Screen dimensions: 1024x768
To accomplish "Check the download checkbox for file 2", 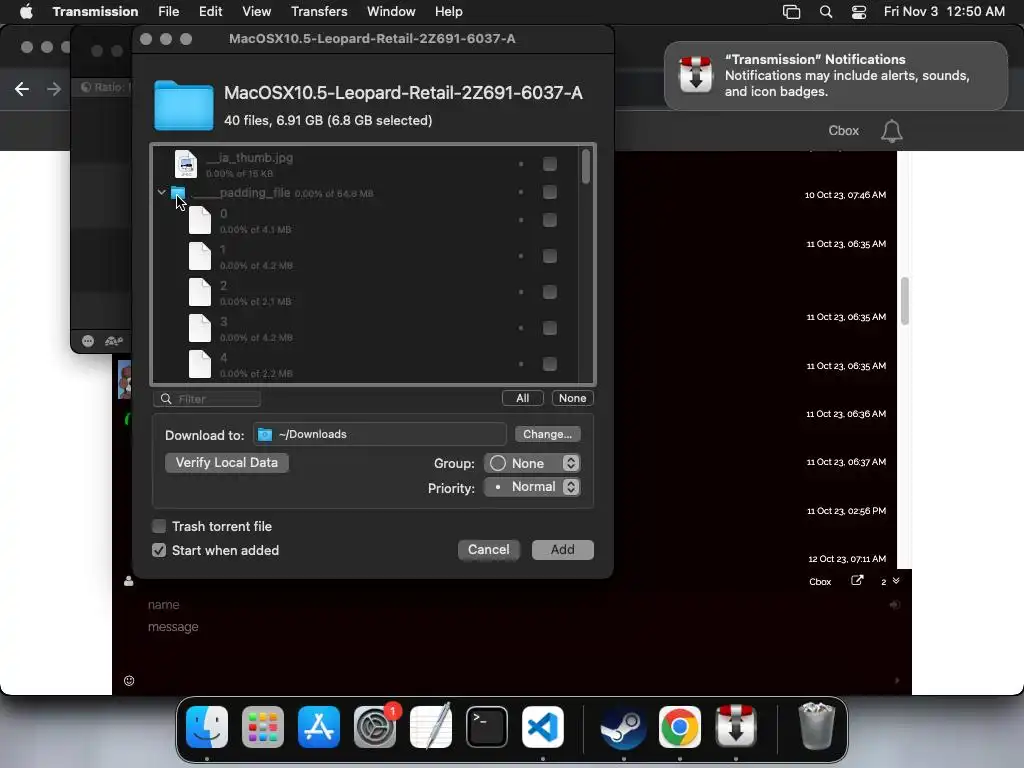I will tap(550, 292).
